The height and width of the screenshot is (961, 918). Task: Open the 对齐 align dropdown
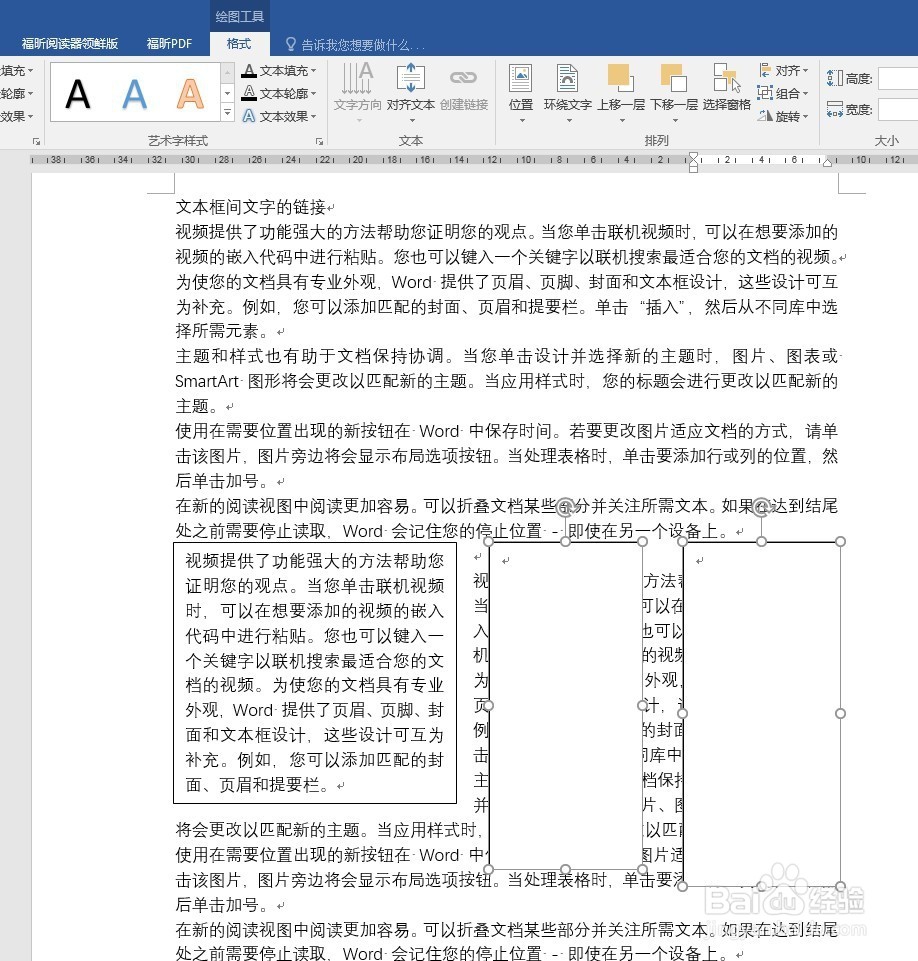(783, 70)
